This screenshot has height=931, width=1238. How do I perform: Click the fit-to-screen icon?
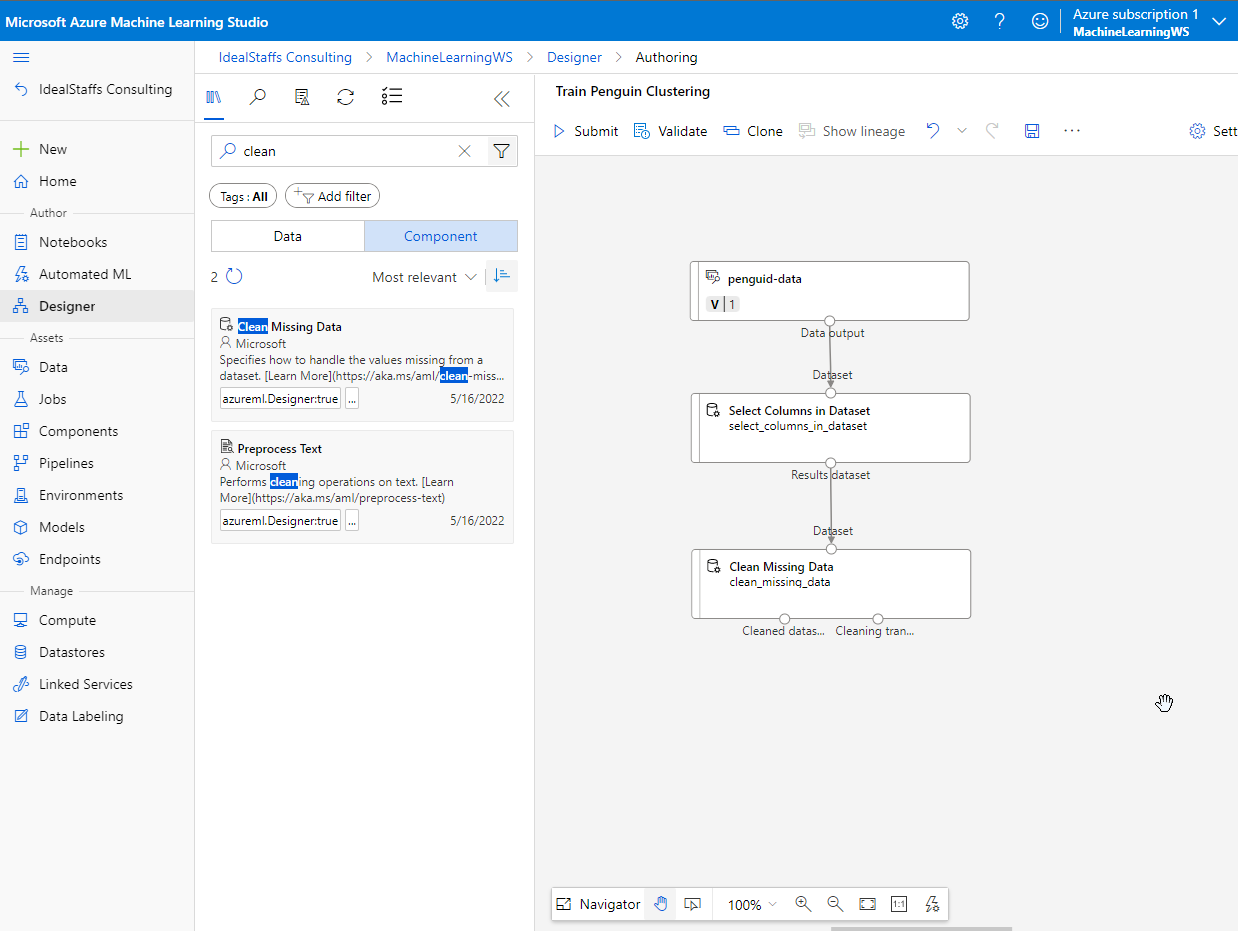pos(867,904)
